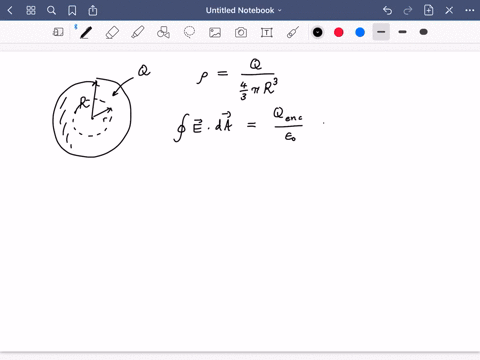Select the Highlighter tool
This screenshot has height=360, width=480.
(138, 32)
